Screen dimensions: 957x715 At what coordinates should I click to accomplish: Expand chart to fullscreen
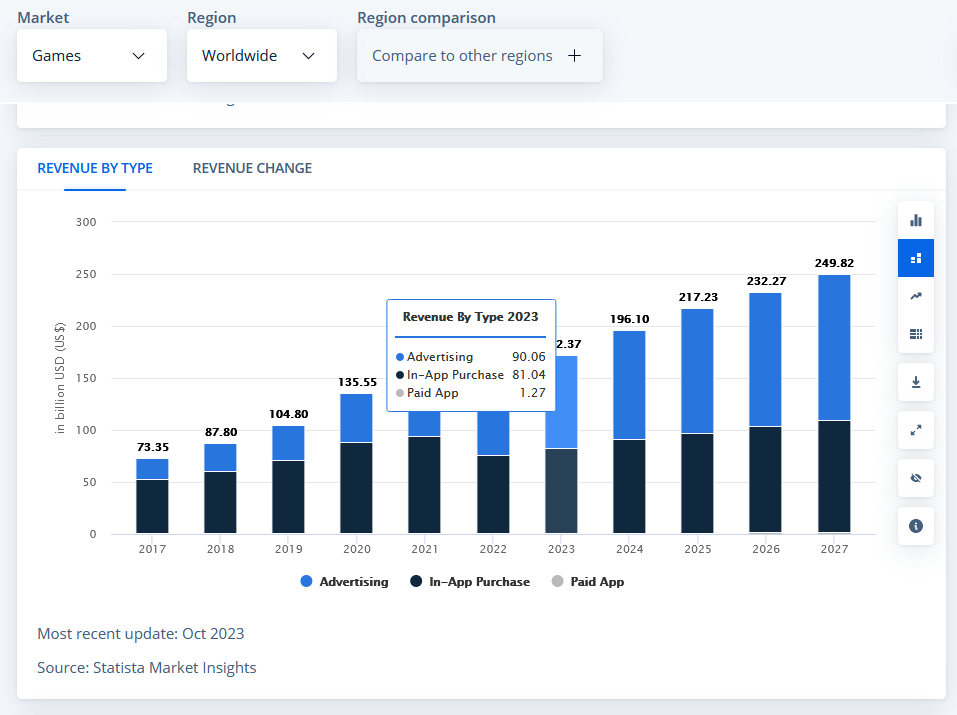point(915,430)
